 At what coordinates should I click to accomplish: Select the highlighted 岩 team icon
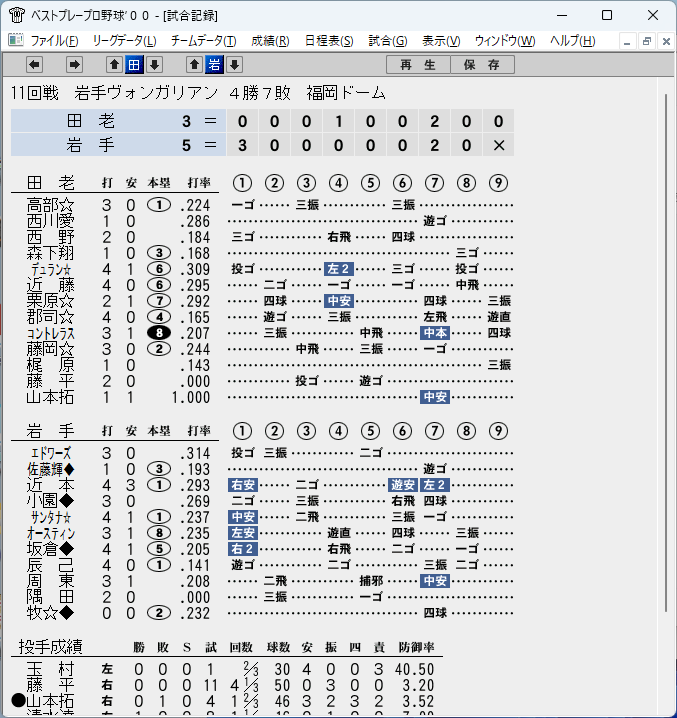tap(214, 65)
